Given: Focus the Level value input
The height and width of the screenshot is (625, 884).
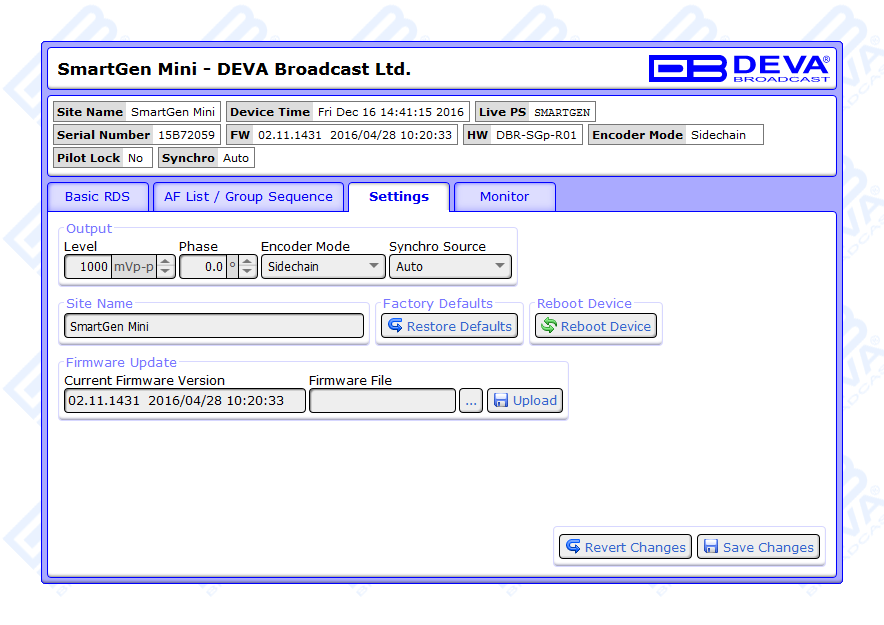Looking at the screenshot, I should [88, 267].
